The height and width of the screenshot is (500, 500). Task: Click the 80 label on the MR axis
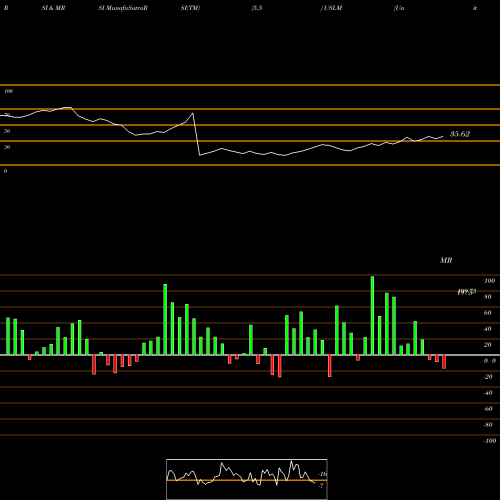click(x=488, y=297)
